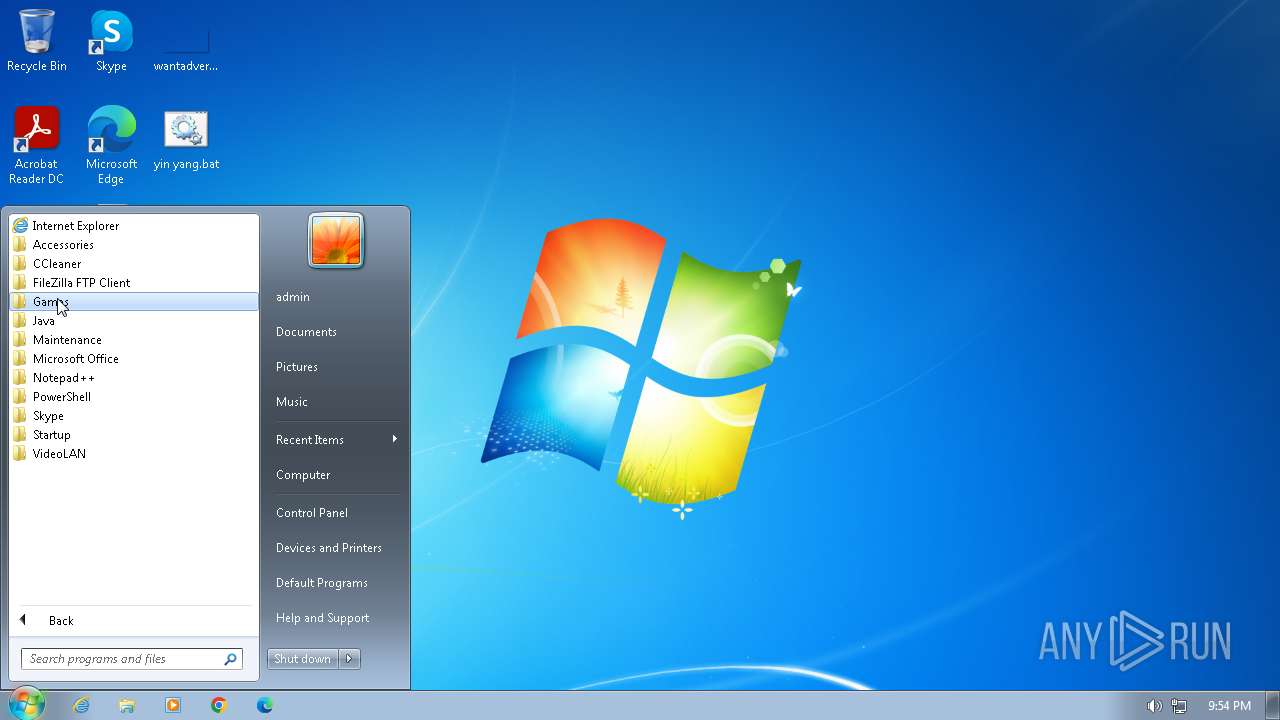Screen dimensions: 1280x720
Task: Select the Recycle Bin desktop icon
Action: (x=37, y=40)
